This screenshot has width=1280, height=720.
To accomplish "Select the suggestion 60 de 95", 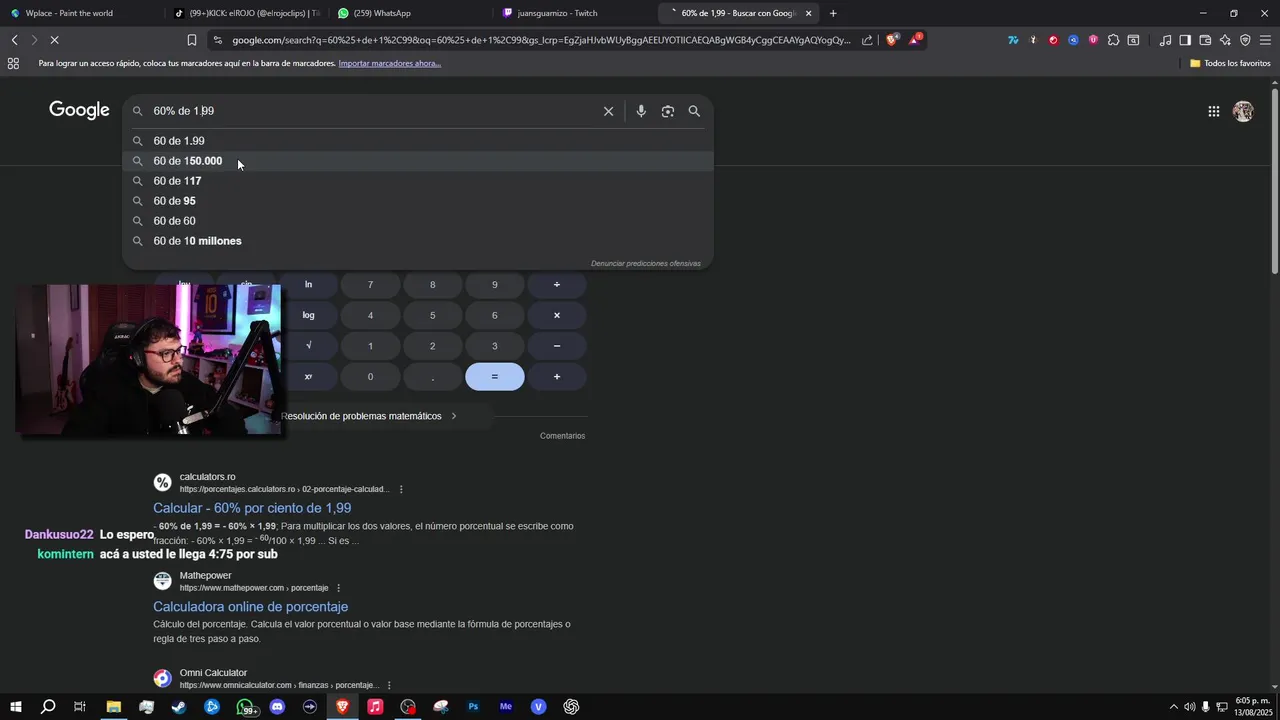I will (x=418, y=201).
